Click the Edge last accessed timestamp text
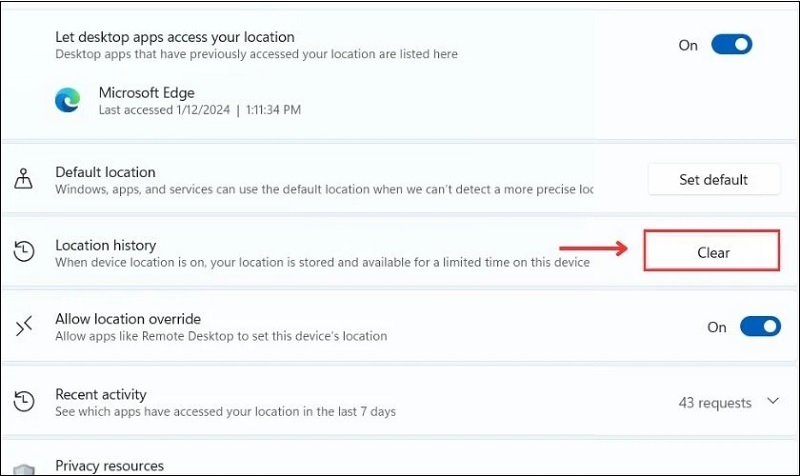 (200, 109)
